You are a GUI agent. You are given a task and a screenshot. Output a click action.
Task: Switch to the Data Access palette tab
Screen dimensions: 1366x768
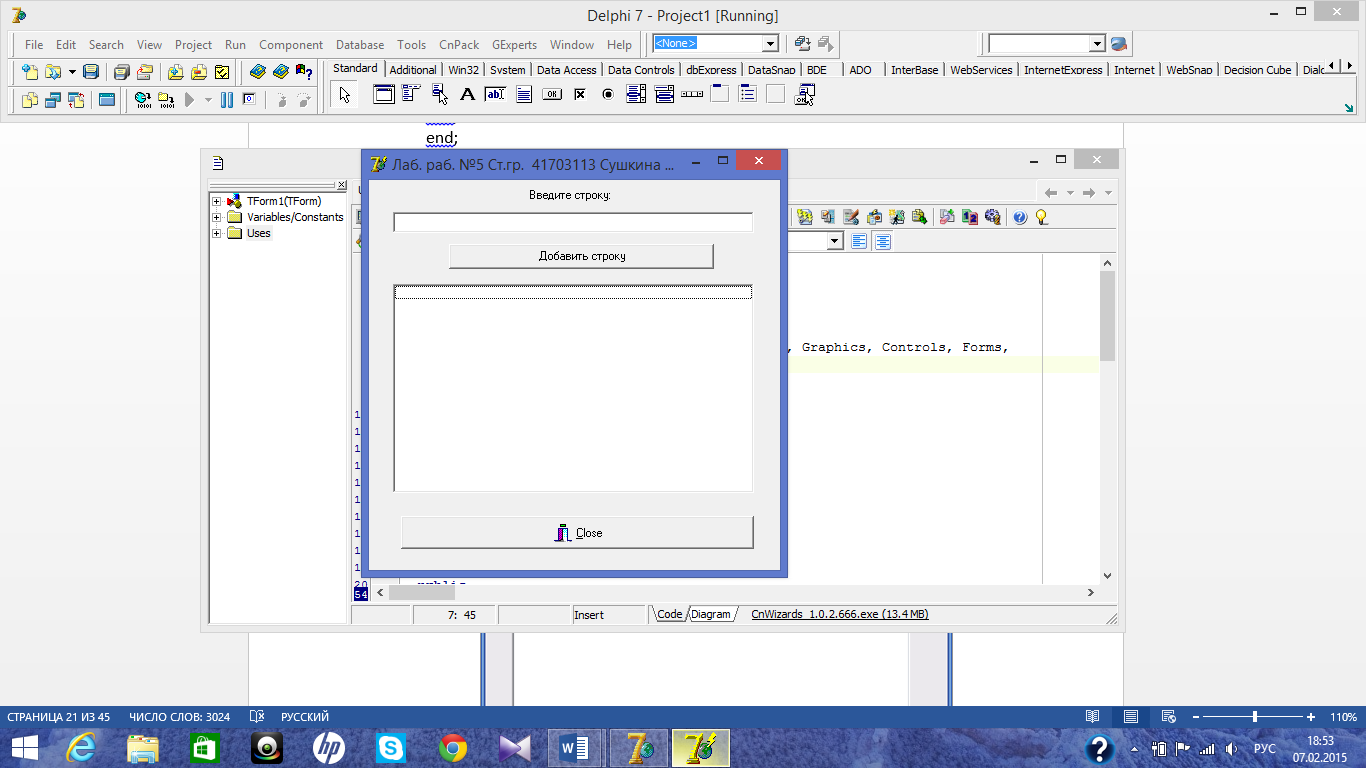[x=566, y=70]
